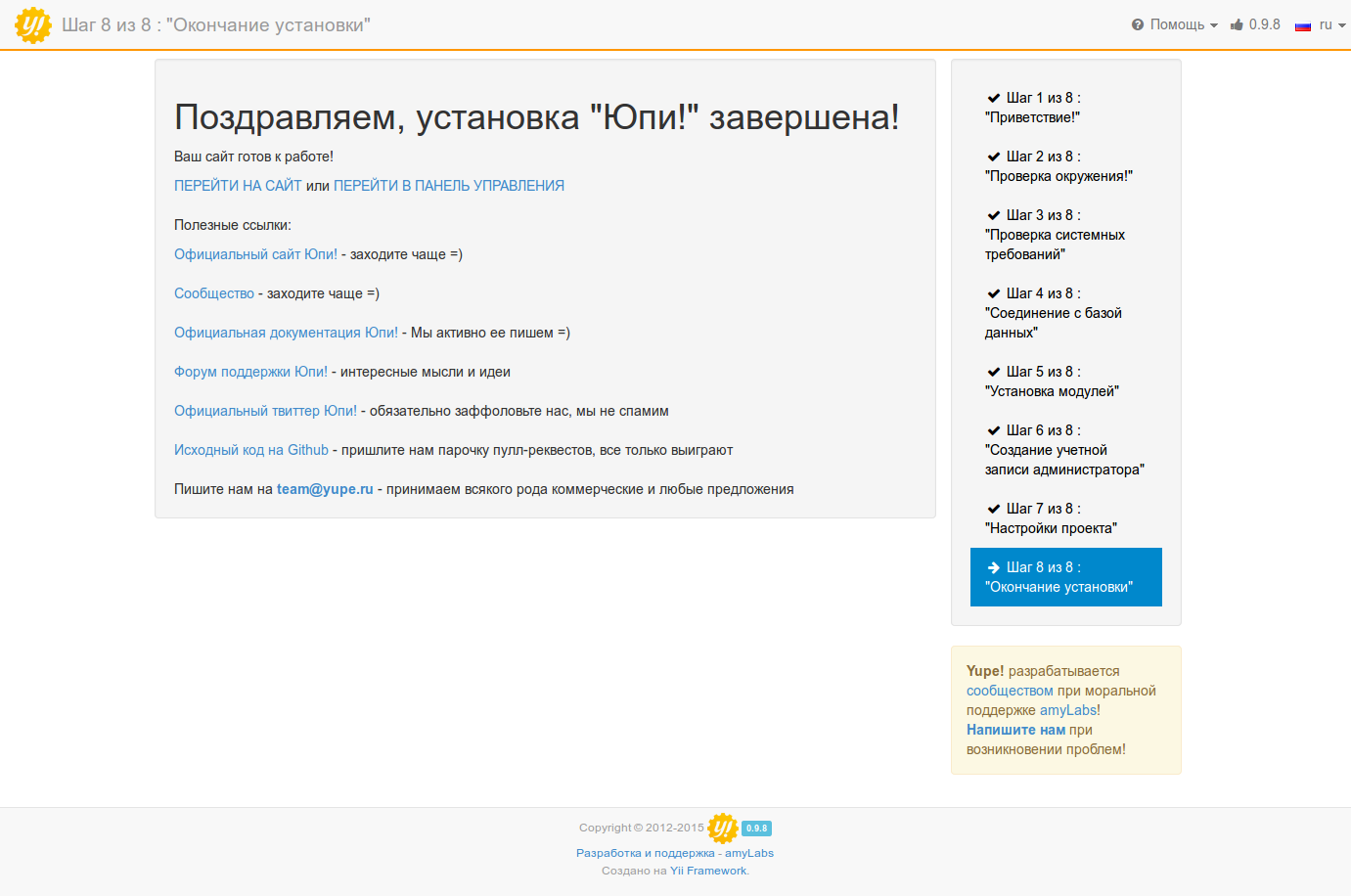Image resolution: width=1351 pixels, height=896 pixels.
Task: Click the Russian flag icon
Action: [x=1302, y=25]
